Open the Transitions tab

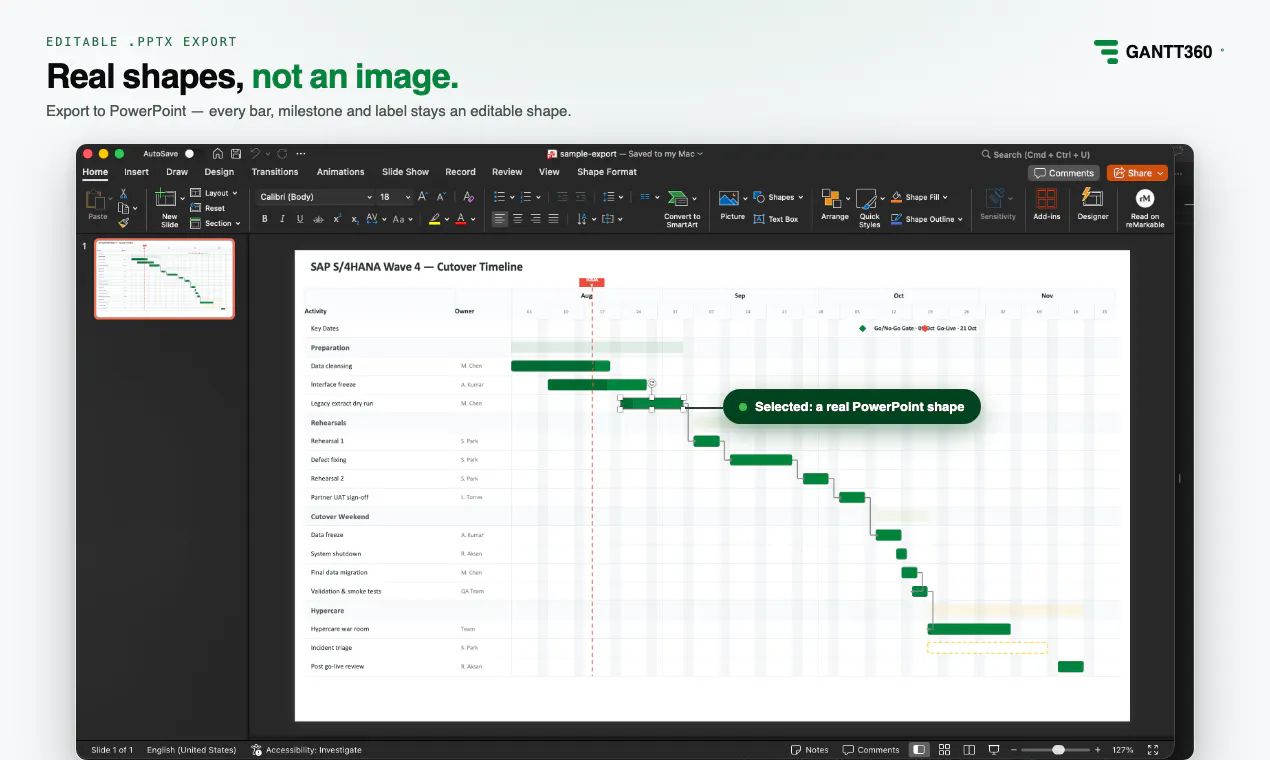tap(275, 172)
